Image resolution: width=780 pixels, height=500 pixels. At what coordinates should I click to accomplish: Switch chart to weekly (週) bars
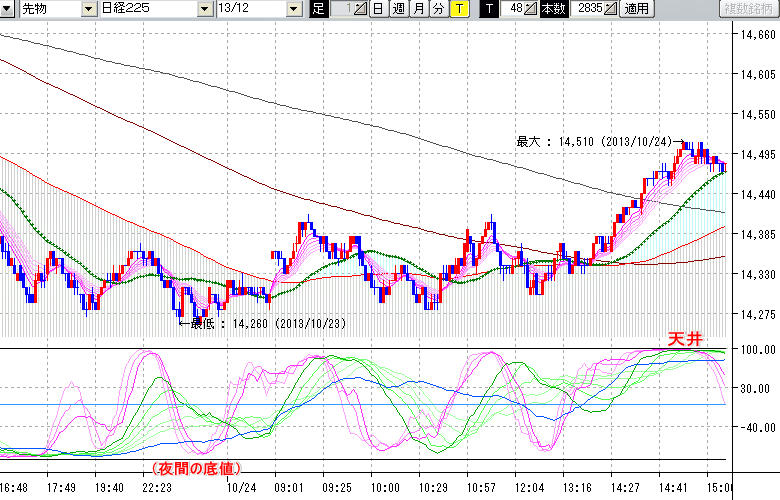pyautogui.click(x=398, y=9)
